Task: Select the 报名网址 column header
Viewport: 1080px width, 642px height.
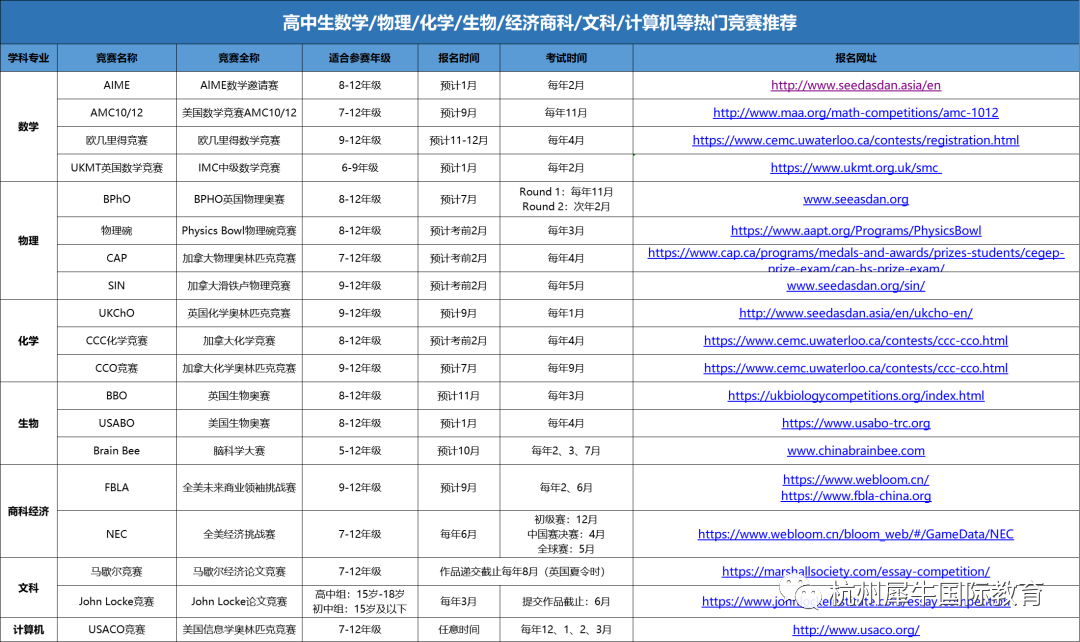Action: click(x=855, y=58)
